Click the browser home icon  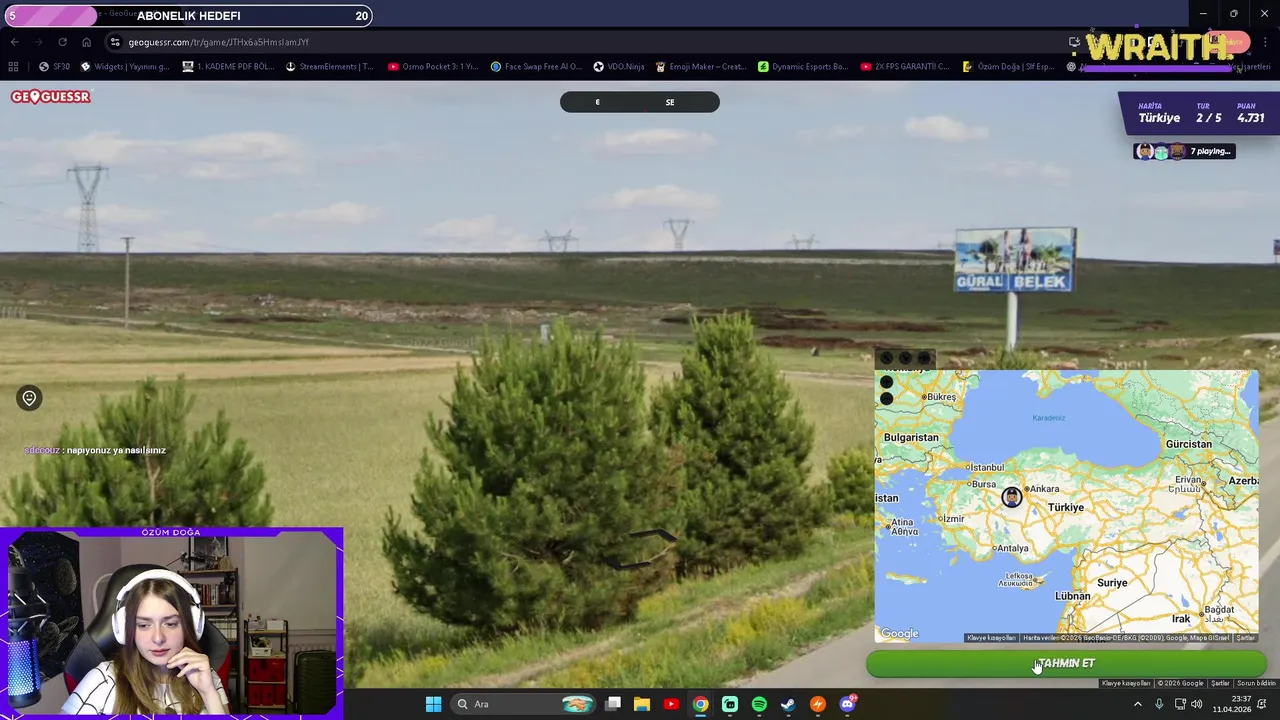[x=86, y=42]
